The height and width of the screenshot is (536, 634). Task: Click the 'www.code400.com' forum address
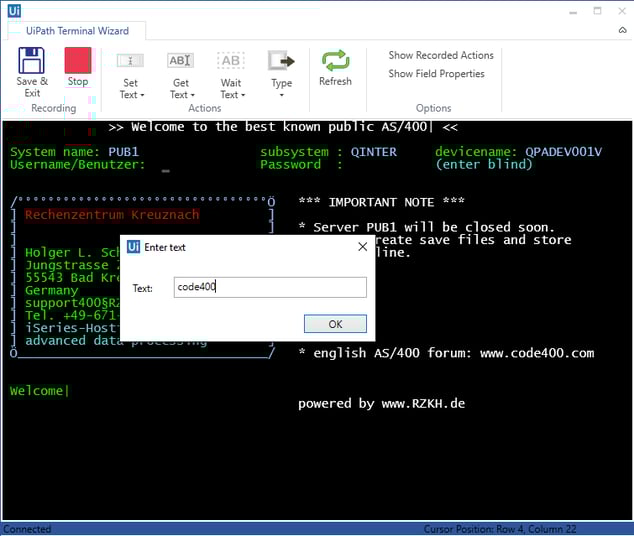tap(537, 353)
